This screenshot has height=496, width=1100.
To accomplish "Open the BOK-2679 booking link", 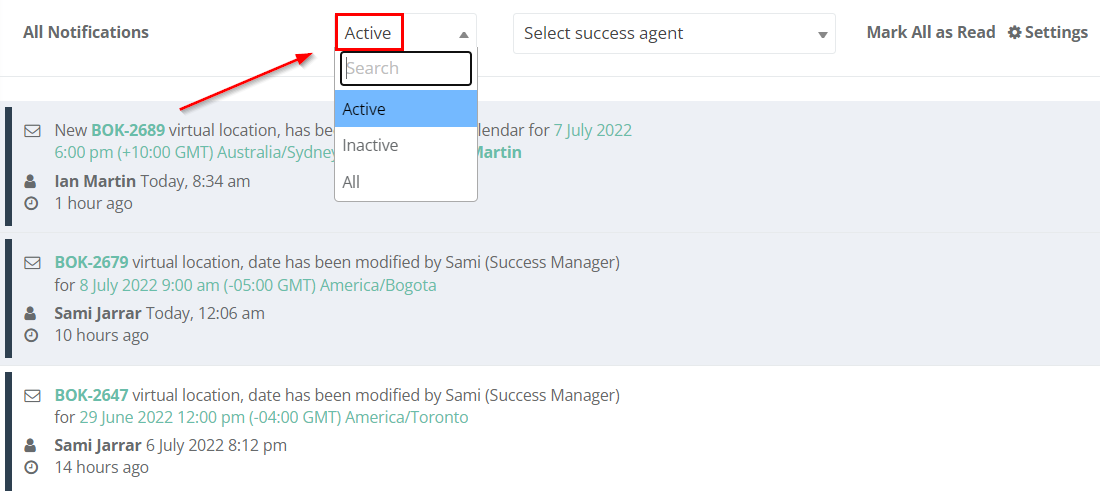I will tap(91, 262).
